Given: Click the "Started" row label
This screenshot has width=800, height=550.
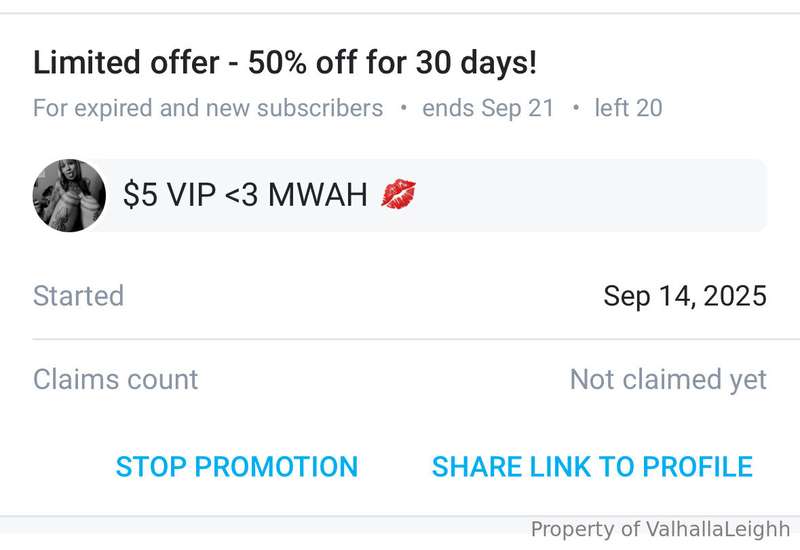Looking at the screenshot, I should (78, 295).
